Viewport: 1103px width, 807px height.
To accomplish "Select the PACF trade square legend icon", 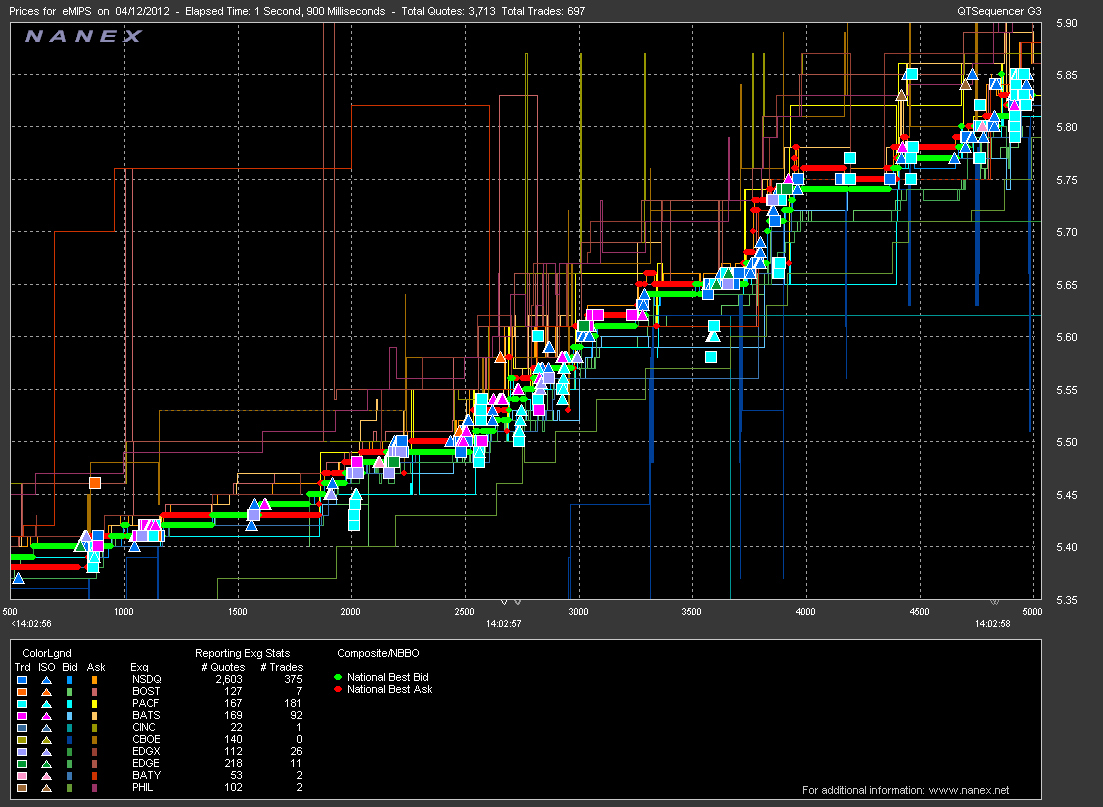I will pyautogui.click(x=22, y=704).
